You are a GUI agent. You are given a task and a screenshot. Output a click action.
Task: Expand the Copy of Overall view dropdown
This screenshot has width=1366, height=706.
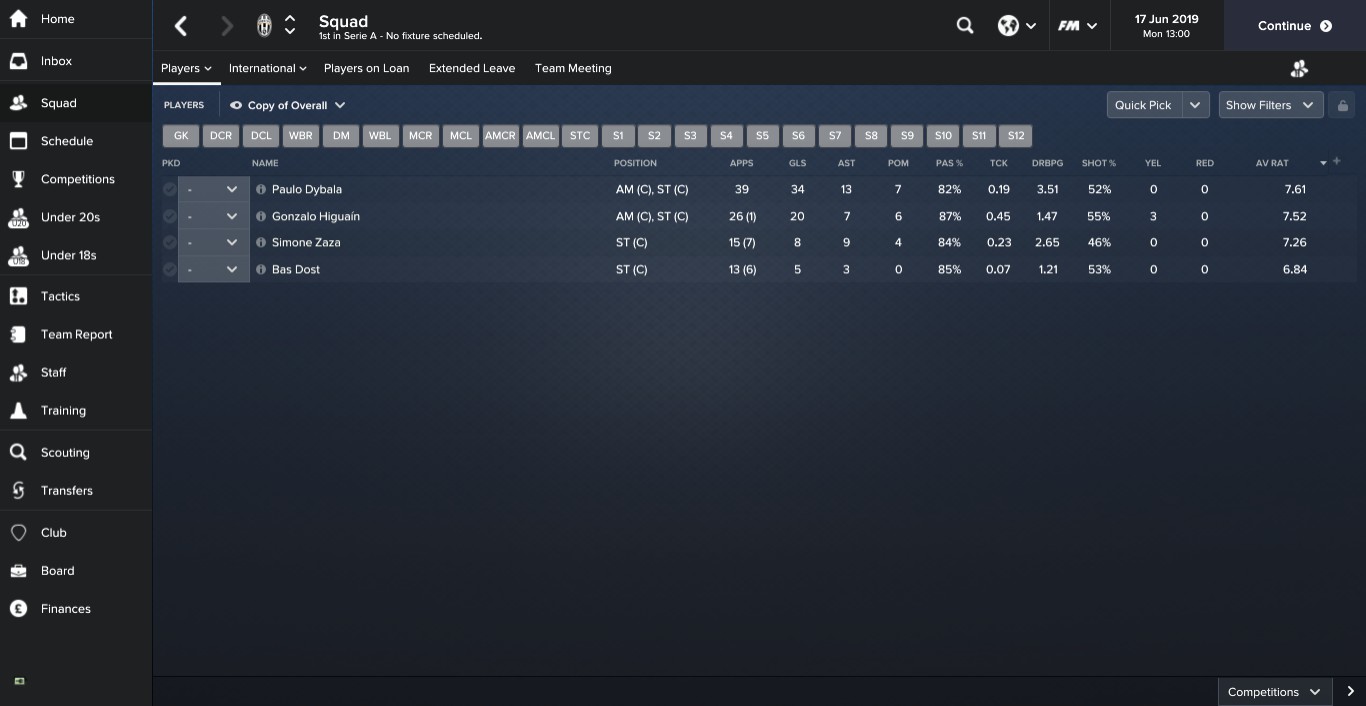click(288, 105)
